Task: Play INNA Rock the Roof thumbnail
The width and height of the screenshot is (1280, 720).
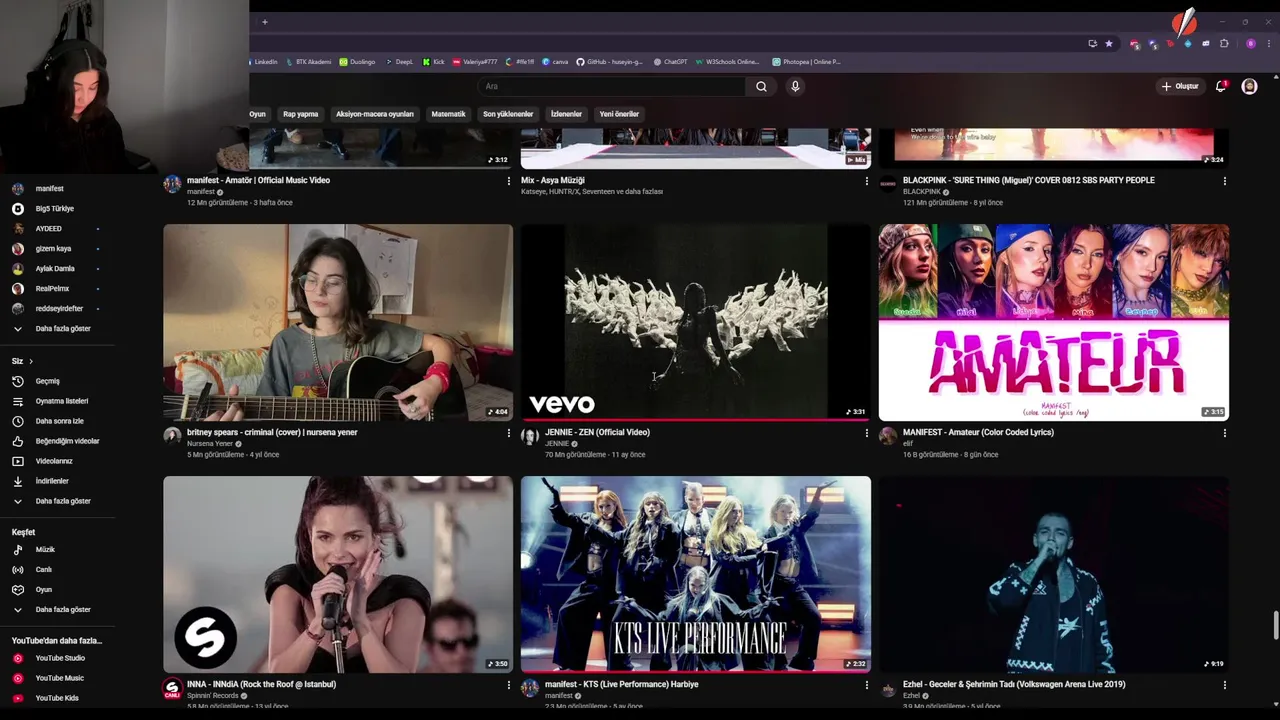Action: tap(338, 574)
